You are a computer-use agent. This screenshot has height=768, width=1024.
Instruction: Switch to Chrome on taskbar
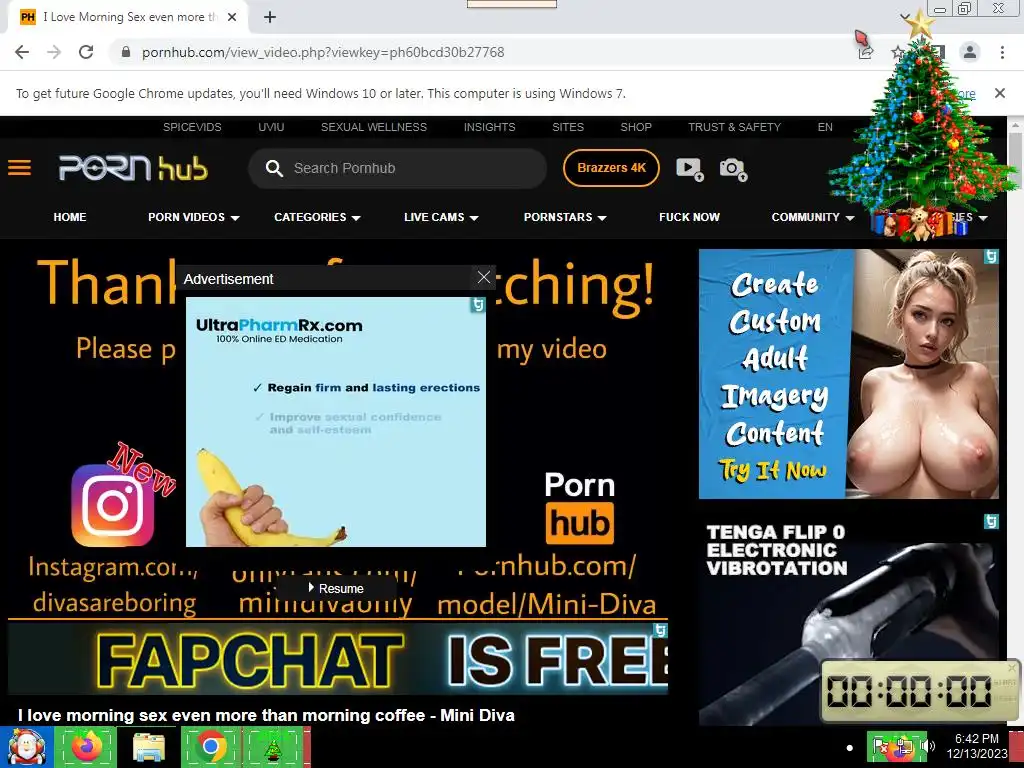coord(210,747)
